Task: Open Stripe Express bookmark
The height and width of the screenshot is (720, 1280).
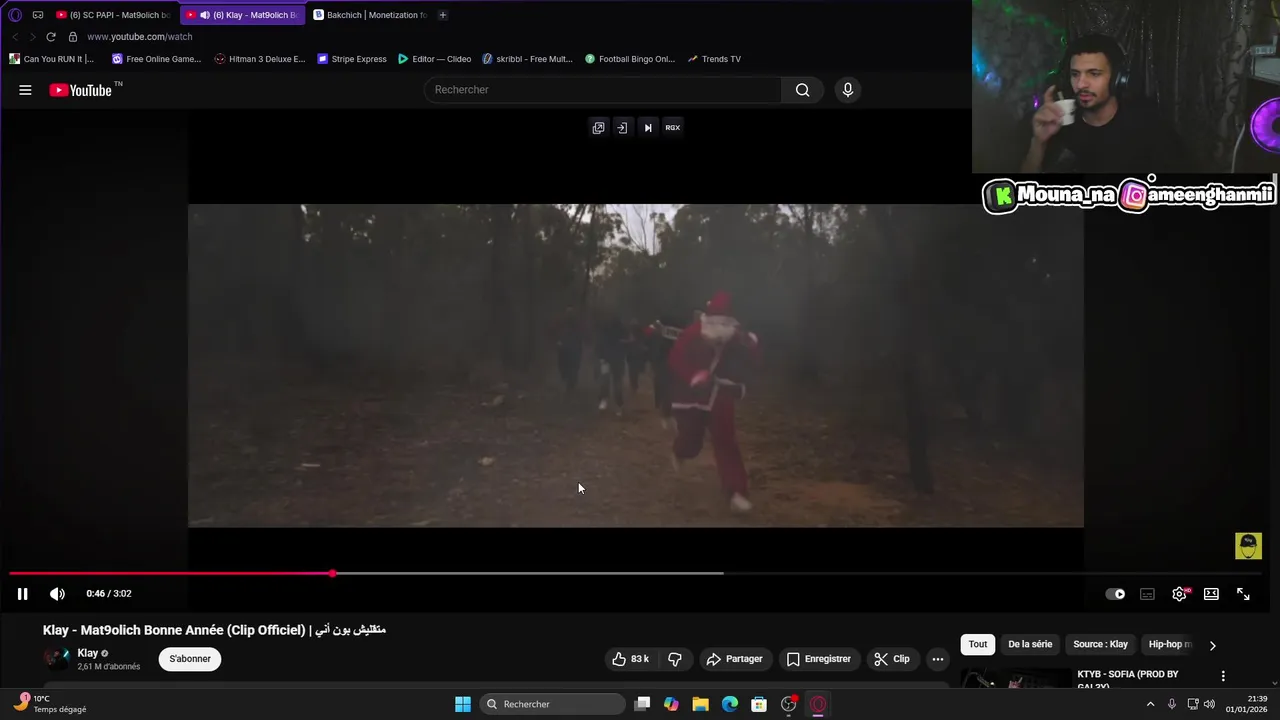Action: click(352, 59)
